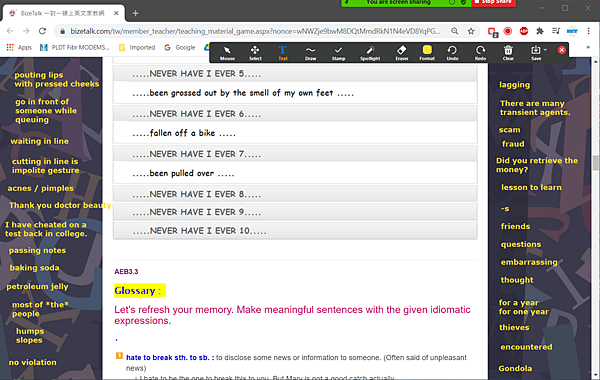600x380 pixels.
Task: Pick the Draw annotation tool
Action: [310, 52]
